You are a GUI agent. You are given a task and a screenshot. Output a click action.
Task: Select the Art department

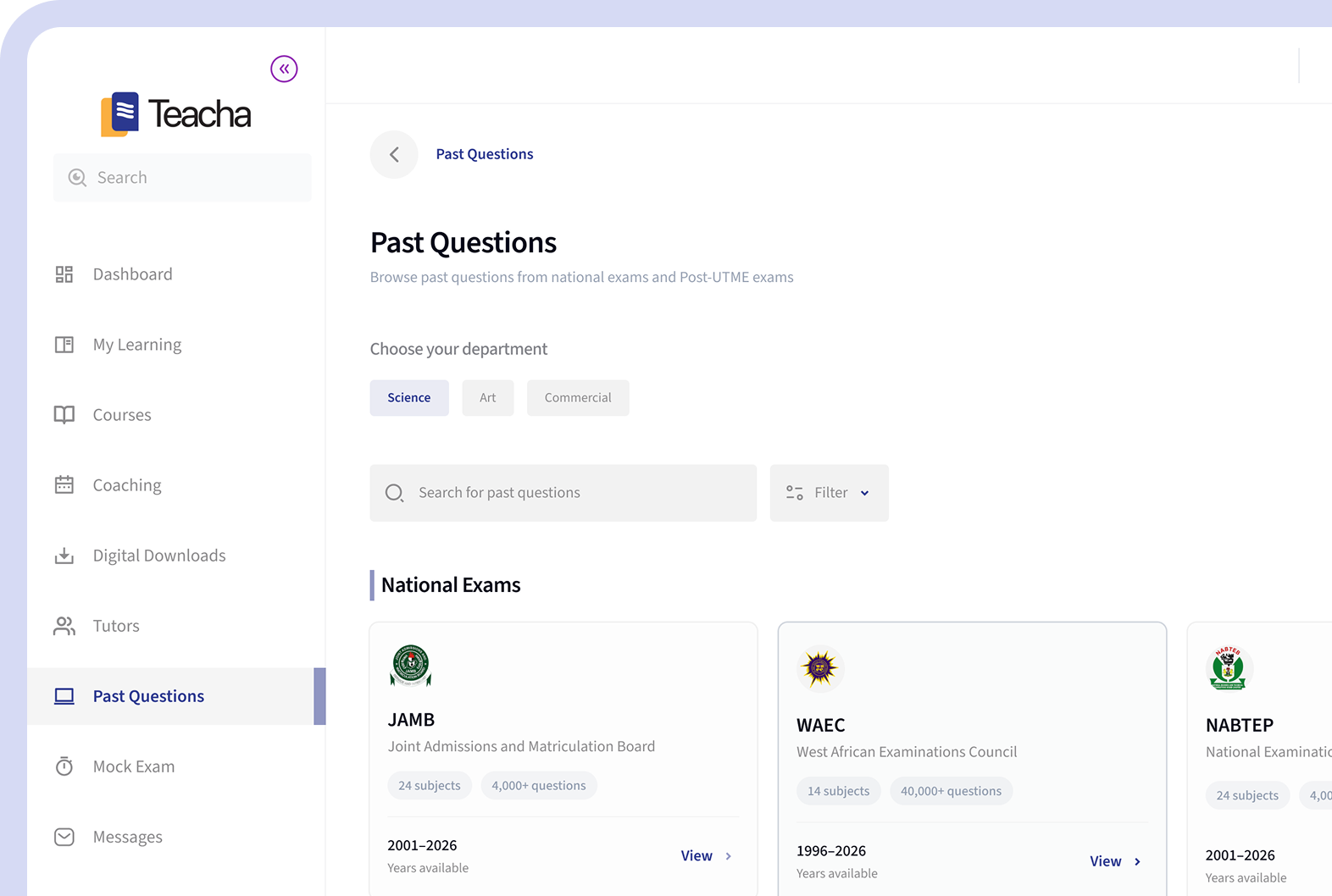[488, 398]
